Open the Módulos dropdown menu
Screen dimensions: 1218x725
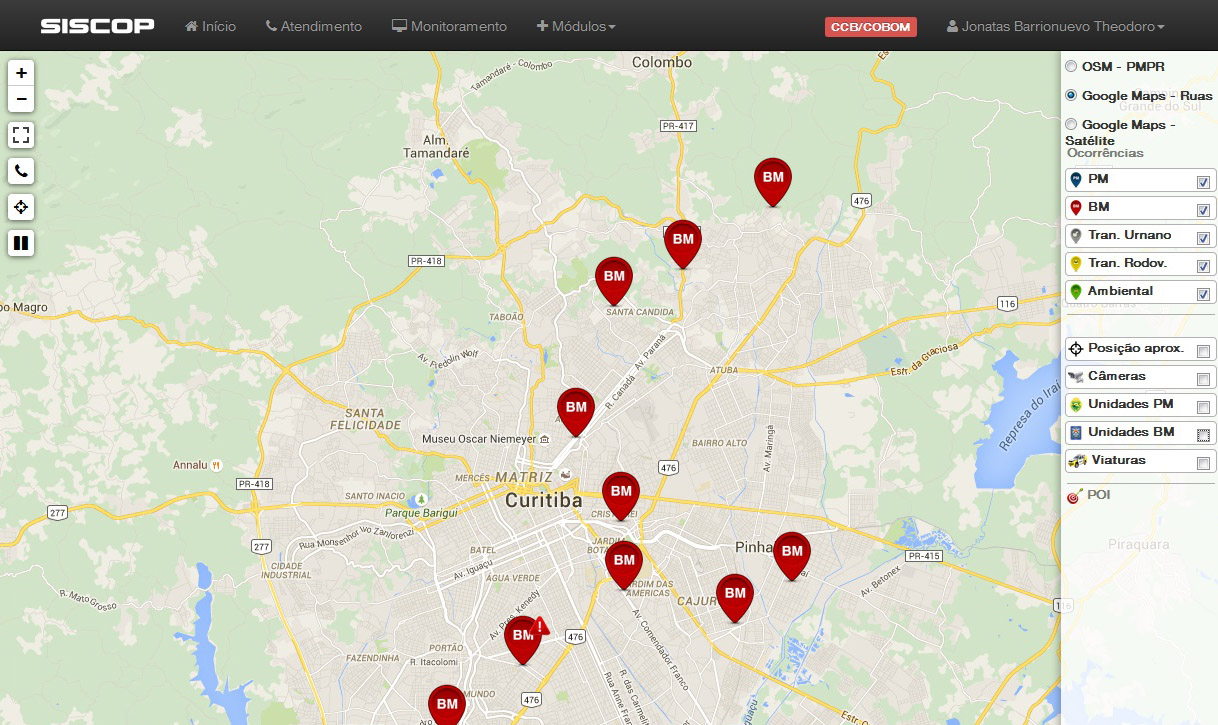coord(576,26)
